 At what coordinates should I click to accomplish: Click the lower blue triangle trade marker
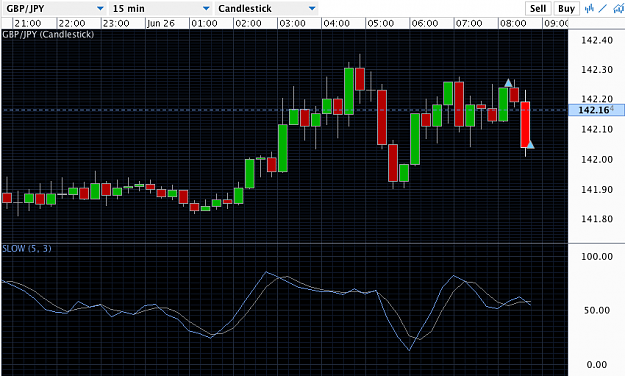(530, 144)
